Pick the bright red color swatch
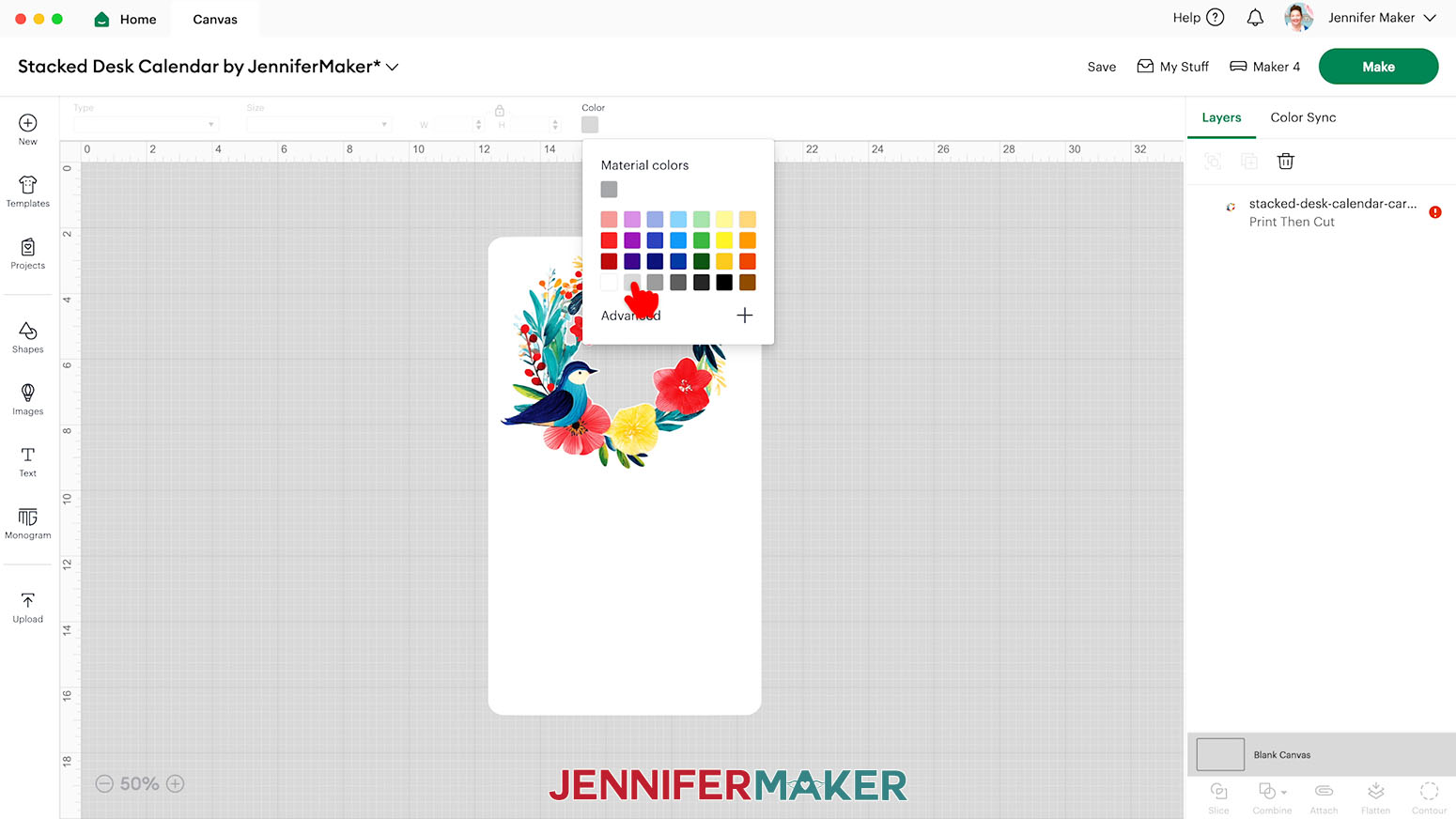 (609, 240)
